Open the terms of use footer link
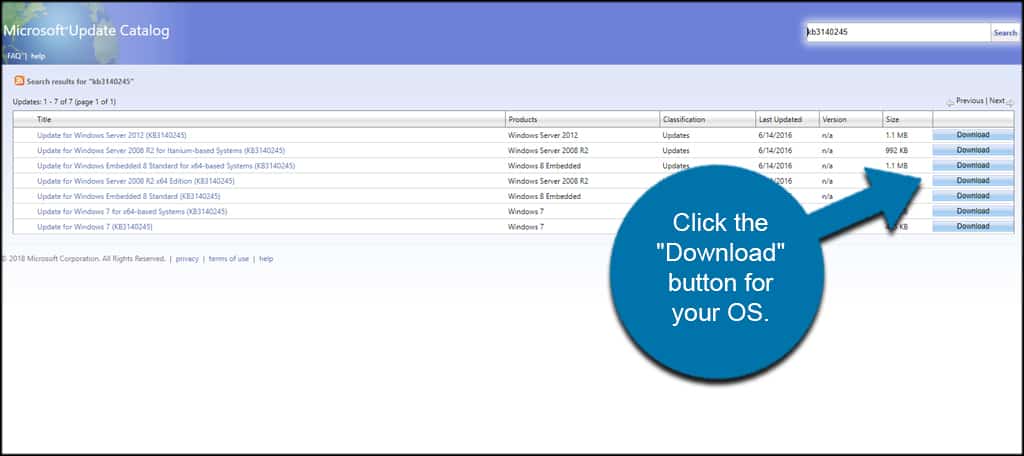The image size is (1024, 456). (229, 259)
